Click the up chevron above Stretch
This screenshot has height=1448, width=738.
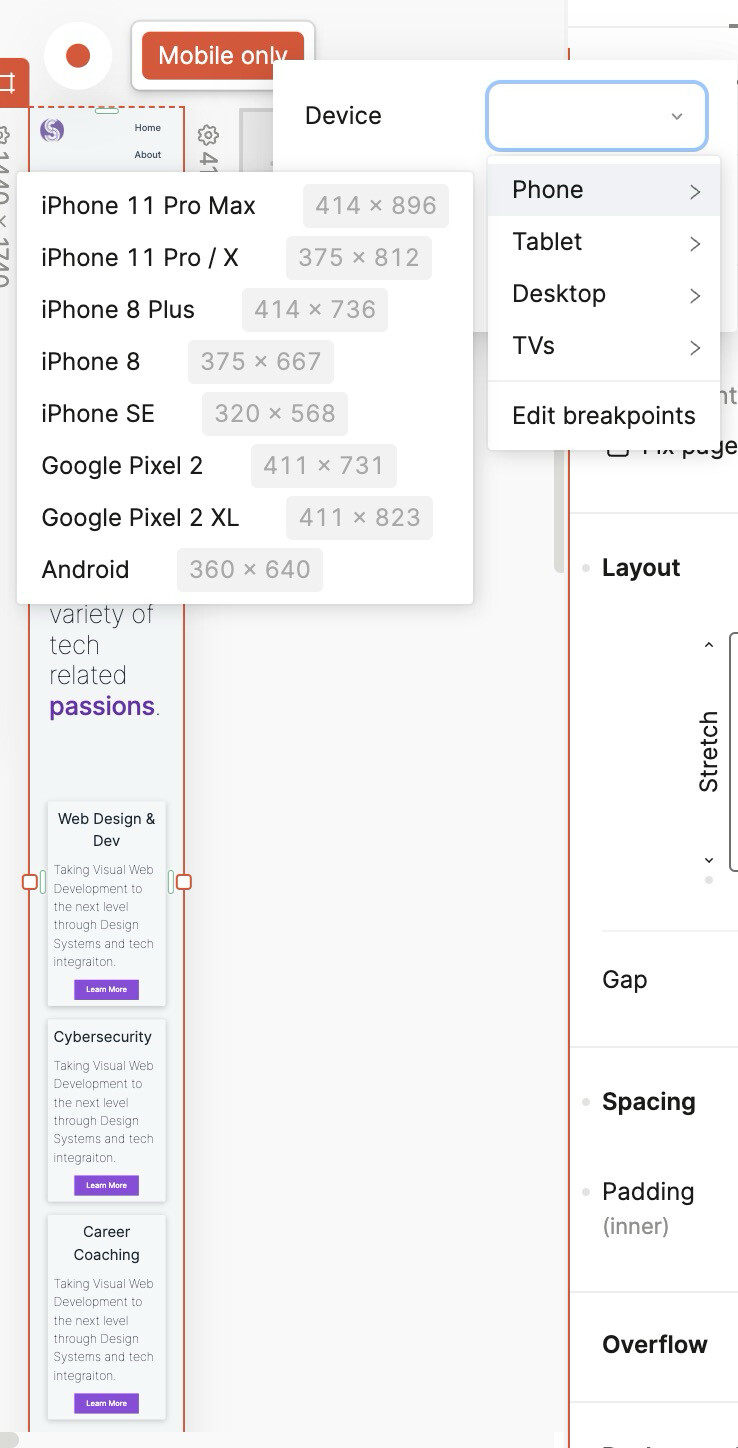pos(709,645)
